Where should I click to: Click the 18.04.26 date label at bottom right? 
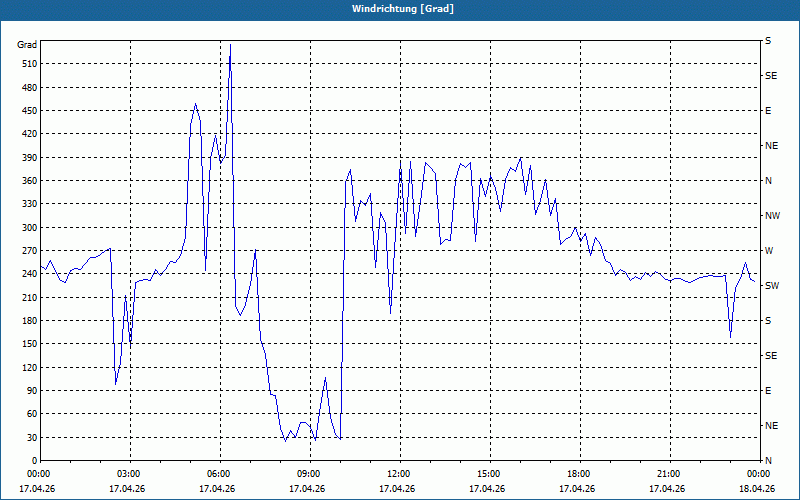(x=757, y=489)
